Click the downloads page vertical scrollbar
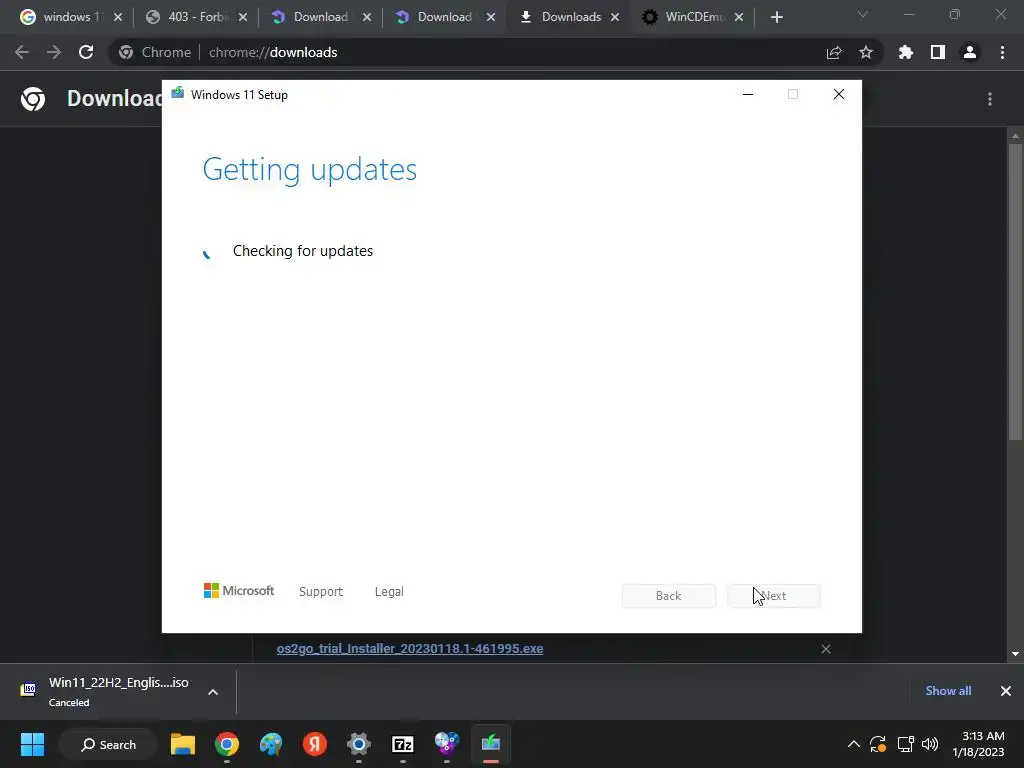The image size is (1024, 768). (x=1015, y=292)
